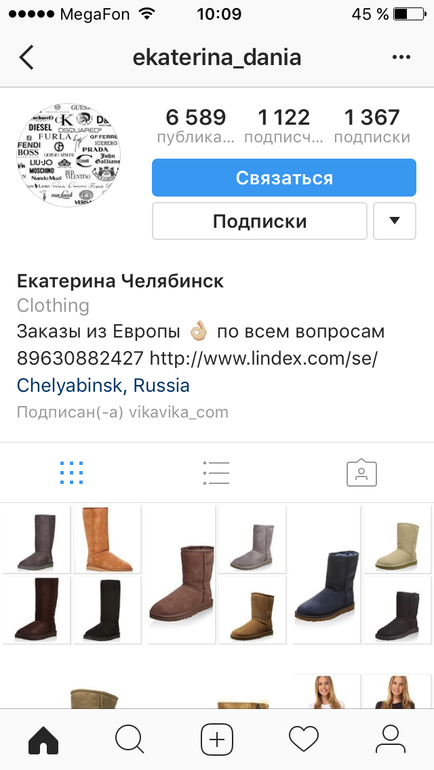Image resolution: width=434 pixels, height=770 pixels.
Task: Open the three-dots options menu
Action: click(401, 57)
